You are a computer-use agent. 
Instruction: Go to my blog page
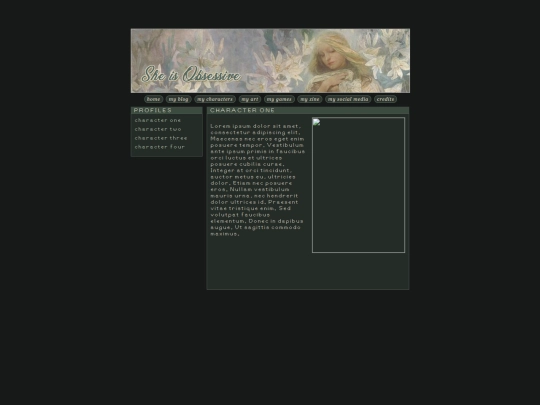tap(178, 99)
